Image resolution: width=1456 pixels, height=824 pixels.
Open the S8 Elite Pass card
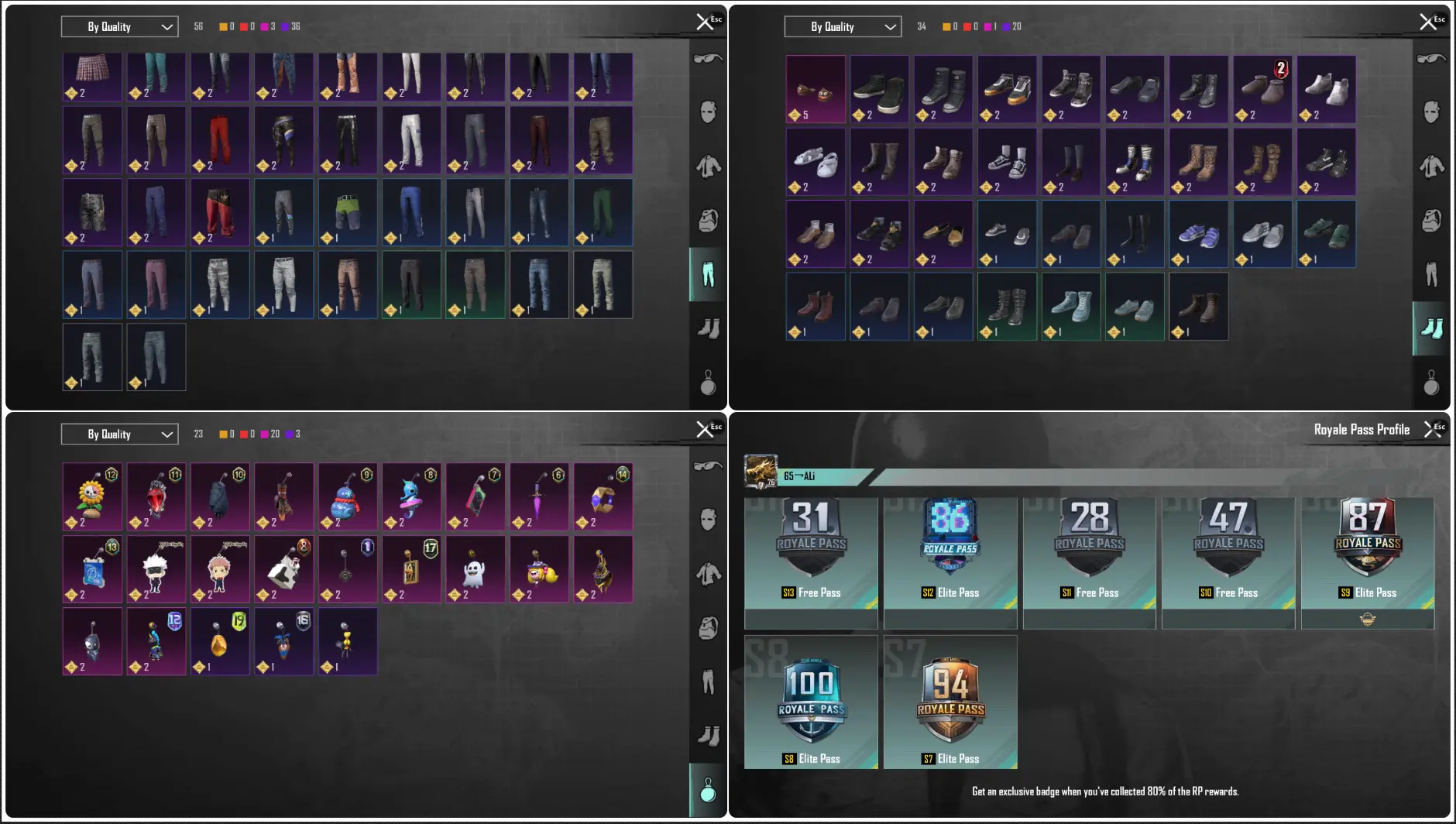click(811, 702)
